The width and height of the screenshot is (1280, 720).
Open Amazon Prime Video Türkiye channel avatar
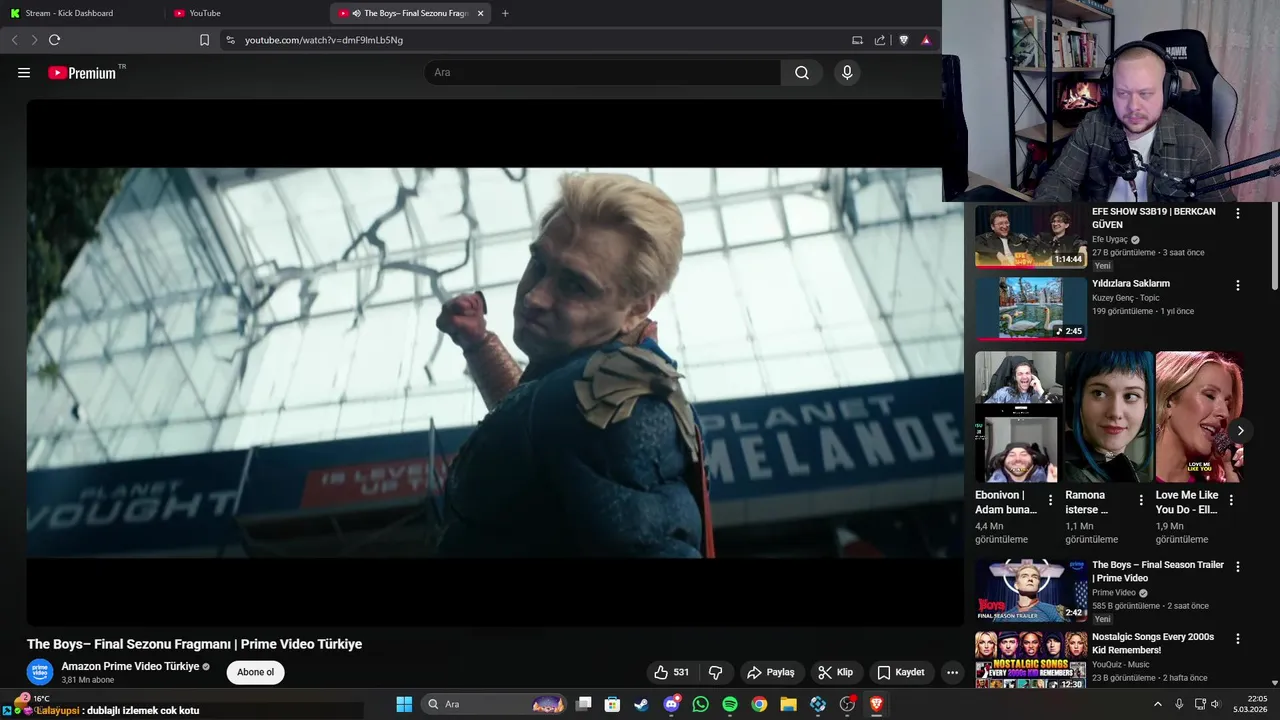click(x=40, y=672)
